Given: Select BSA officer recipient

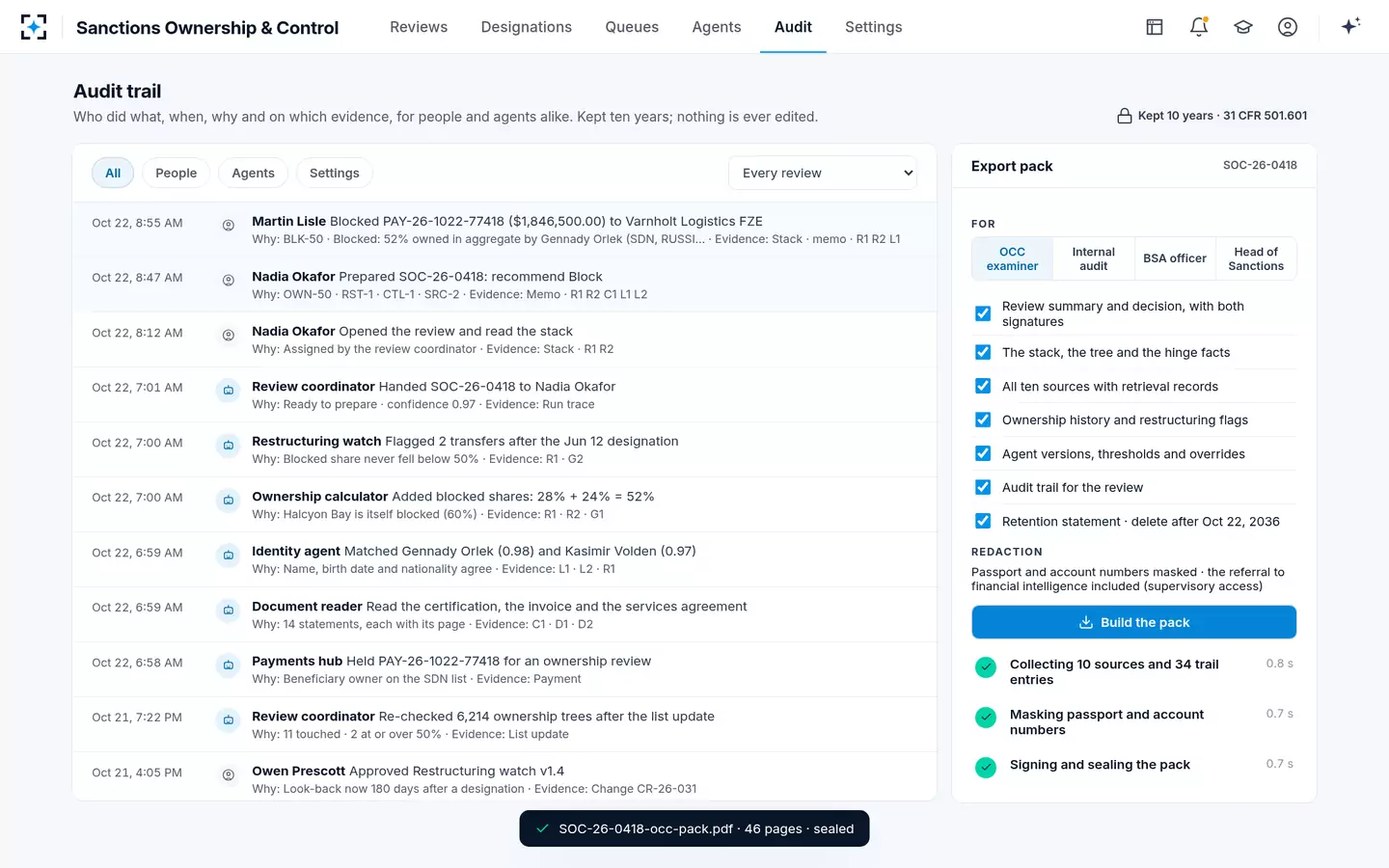Looking at the screenshot, I should tap(1175, 258).
